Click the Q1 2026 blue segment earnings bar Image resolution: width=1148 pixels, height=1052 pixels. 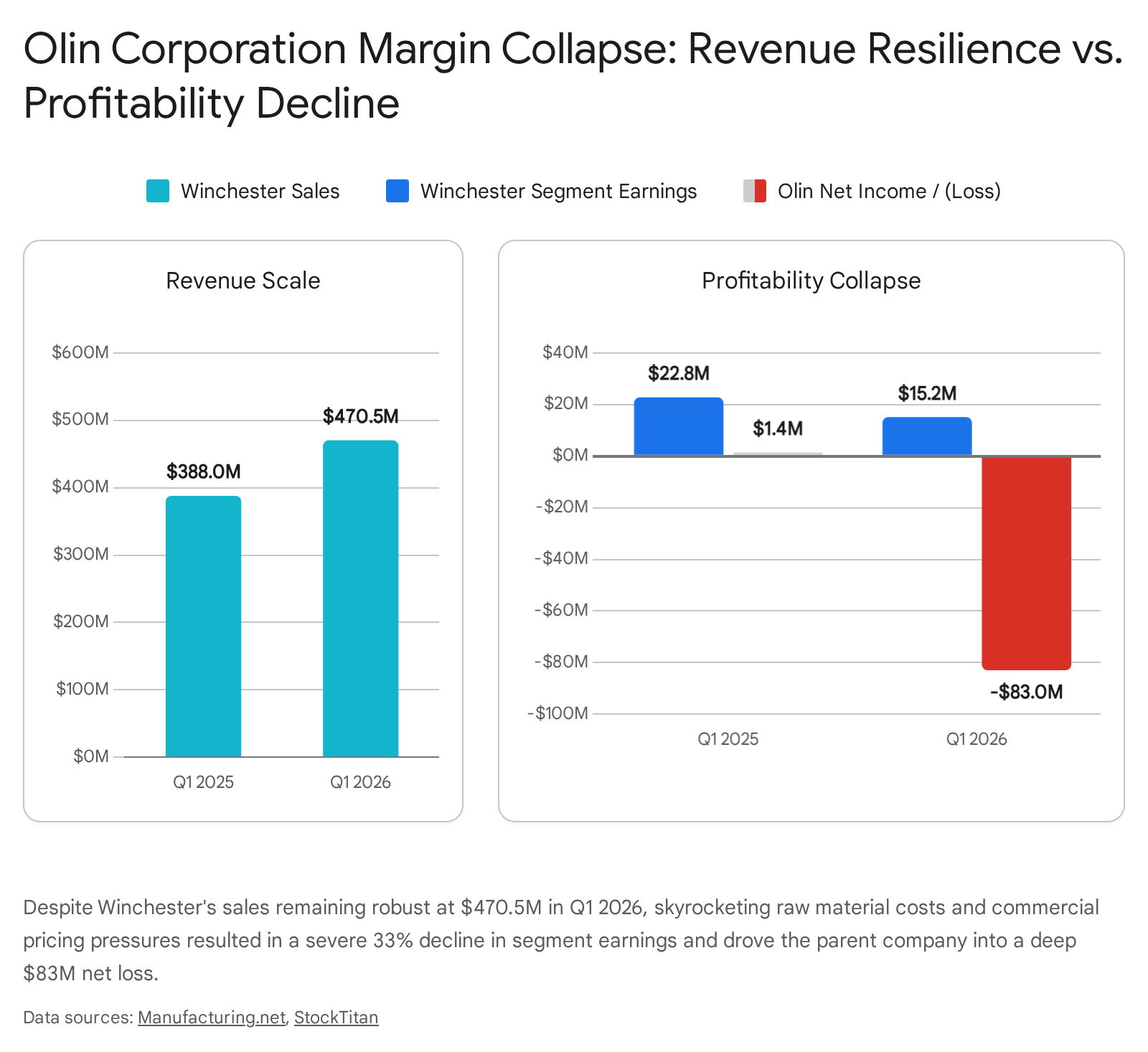coord(927,436)
